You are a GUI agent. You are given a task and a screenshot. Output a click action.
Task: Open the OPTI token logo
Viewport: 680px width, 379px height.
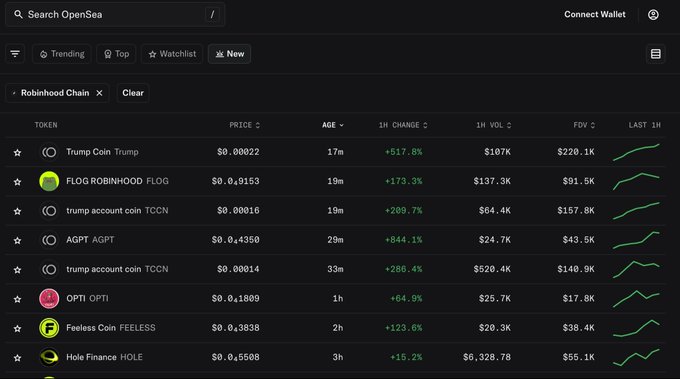coord(49,299)
